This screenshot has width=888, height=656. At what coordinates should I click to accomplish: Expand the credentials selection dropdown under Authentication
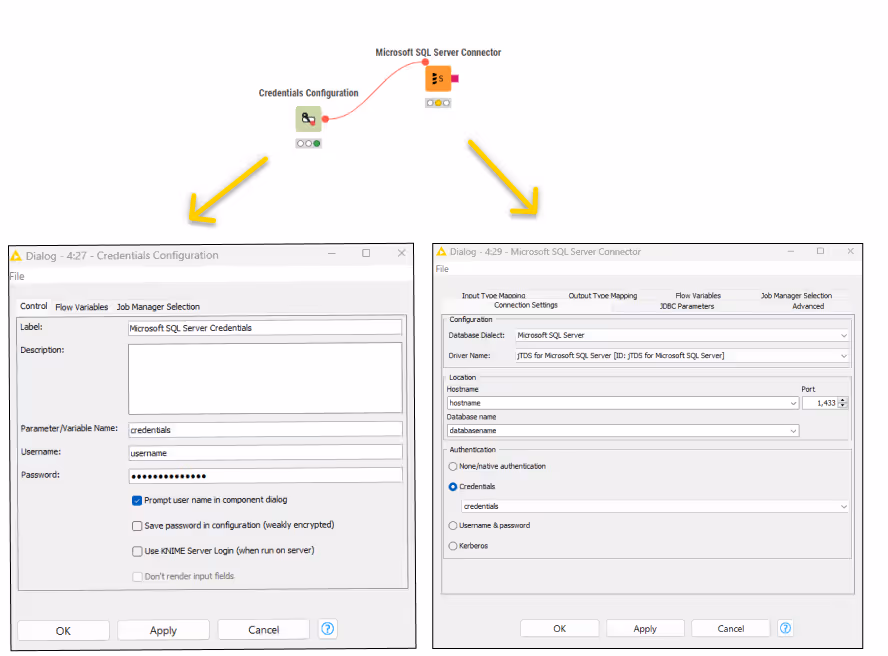click(x=845, y=506)
